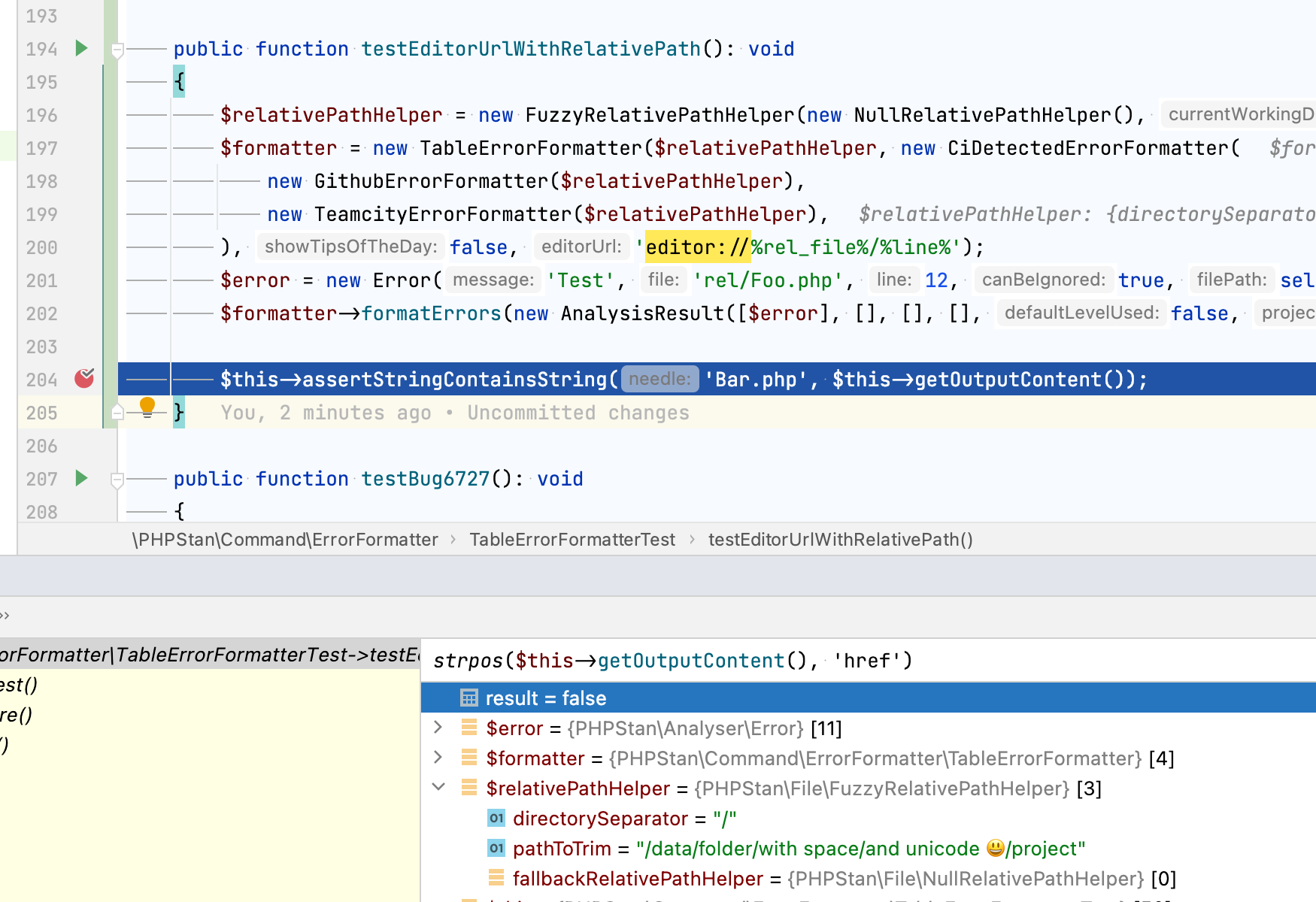
Task: Select the pathToTrim field row
Action: point(869,848)
